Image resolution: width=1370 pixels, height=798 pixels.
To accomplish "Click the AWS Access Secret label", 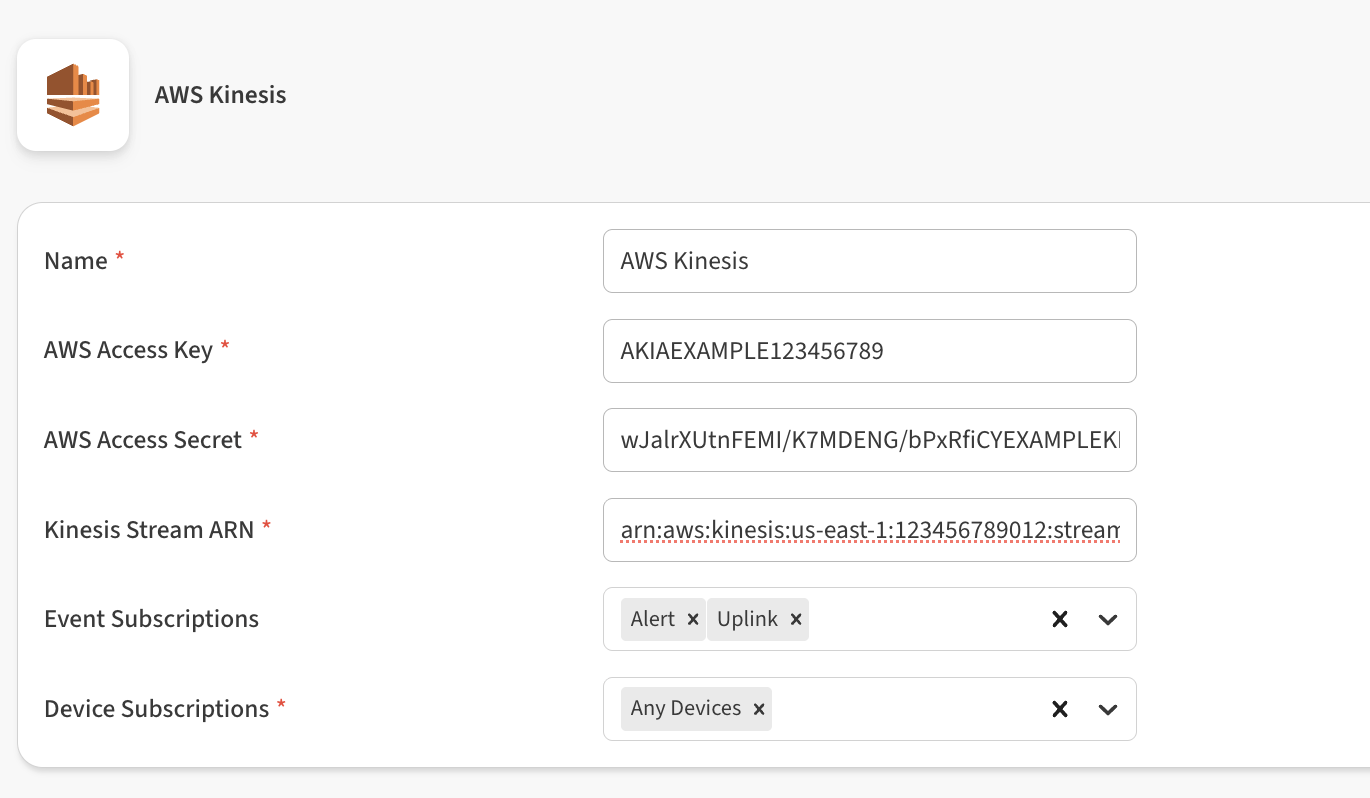I will tap(143, 440).
